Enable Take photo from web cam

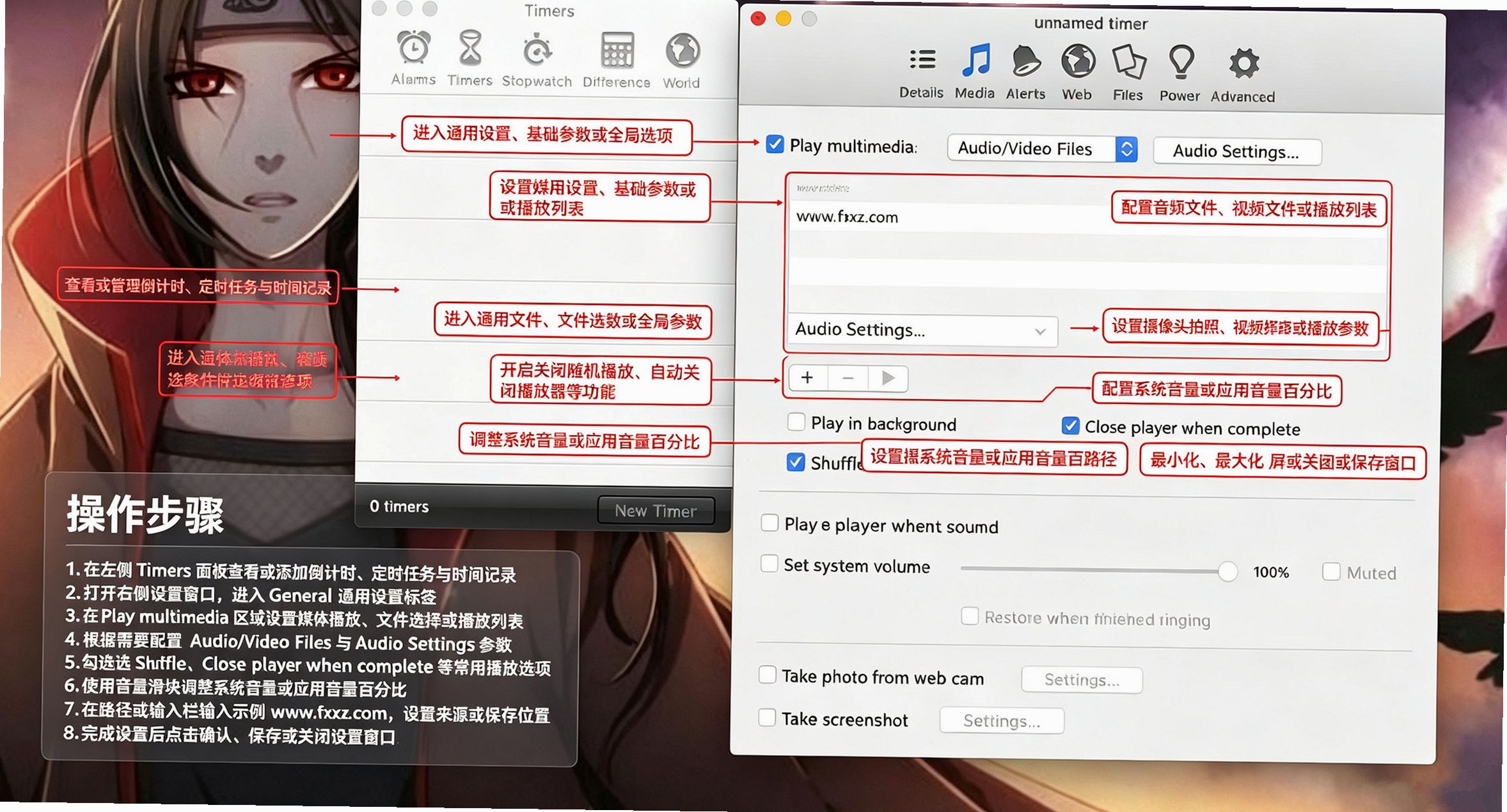pos(767,675)
